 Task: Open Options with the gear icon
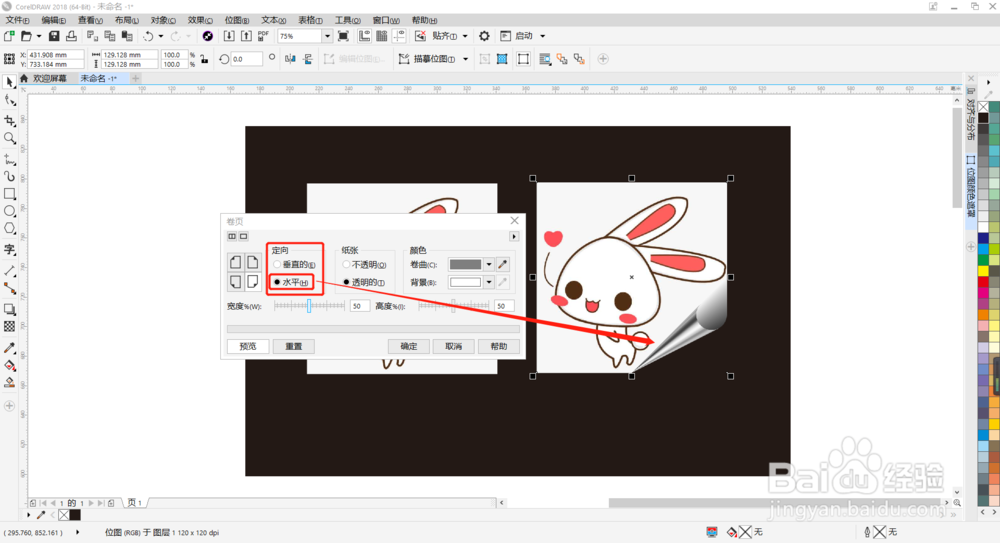click(x=484, y=36)
